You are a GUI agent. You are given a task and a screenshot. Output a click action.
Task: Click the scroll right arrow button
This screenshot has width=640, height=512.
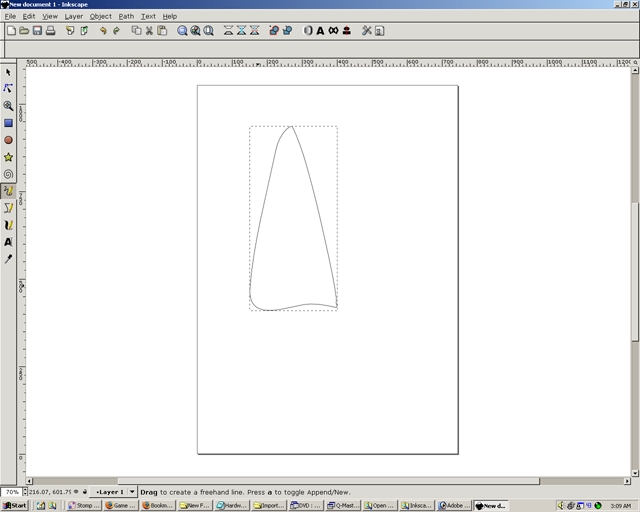(627, 481)
